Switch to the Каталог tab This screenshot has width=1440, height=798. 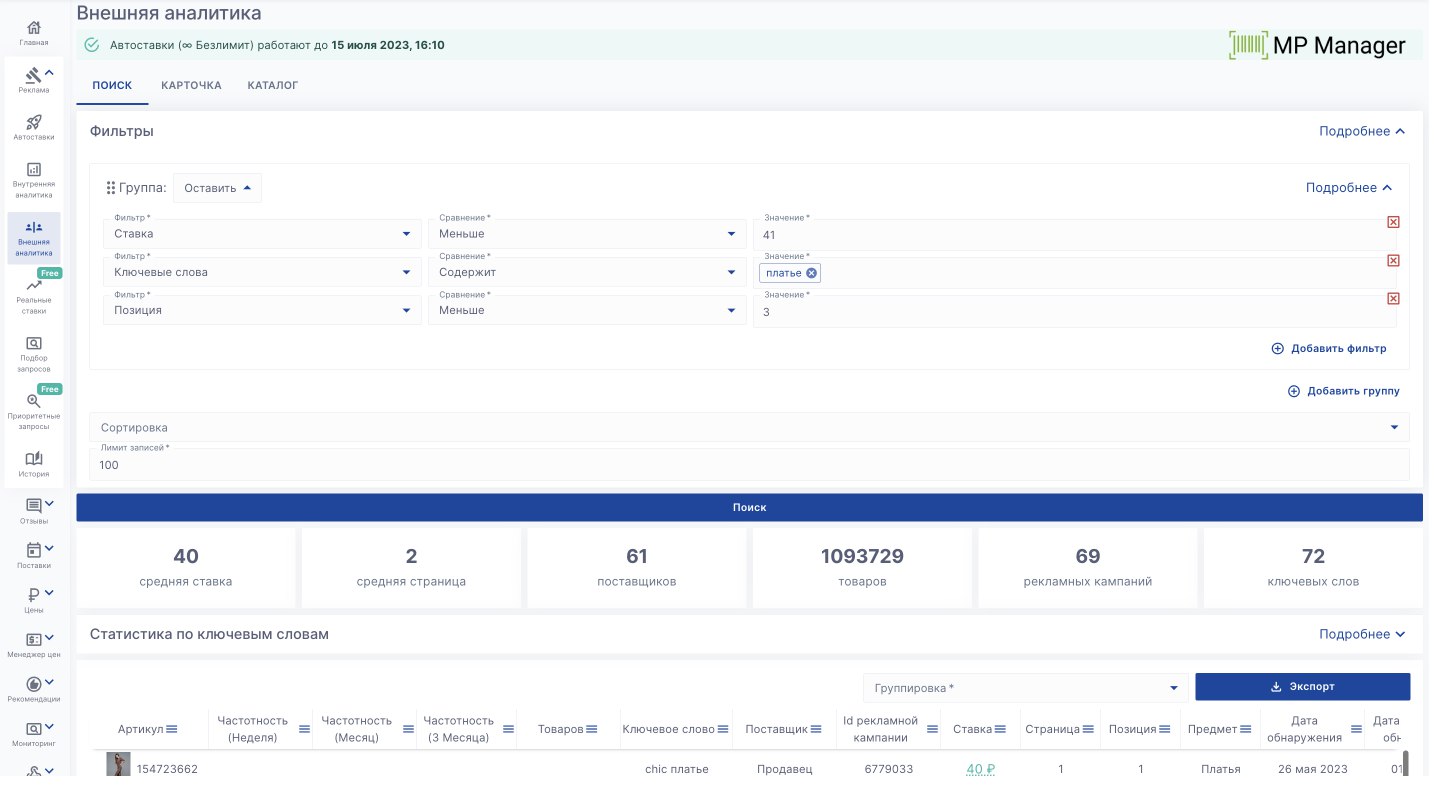point(273,85)
